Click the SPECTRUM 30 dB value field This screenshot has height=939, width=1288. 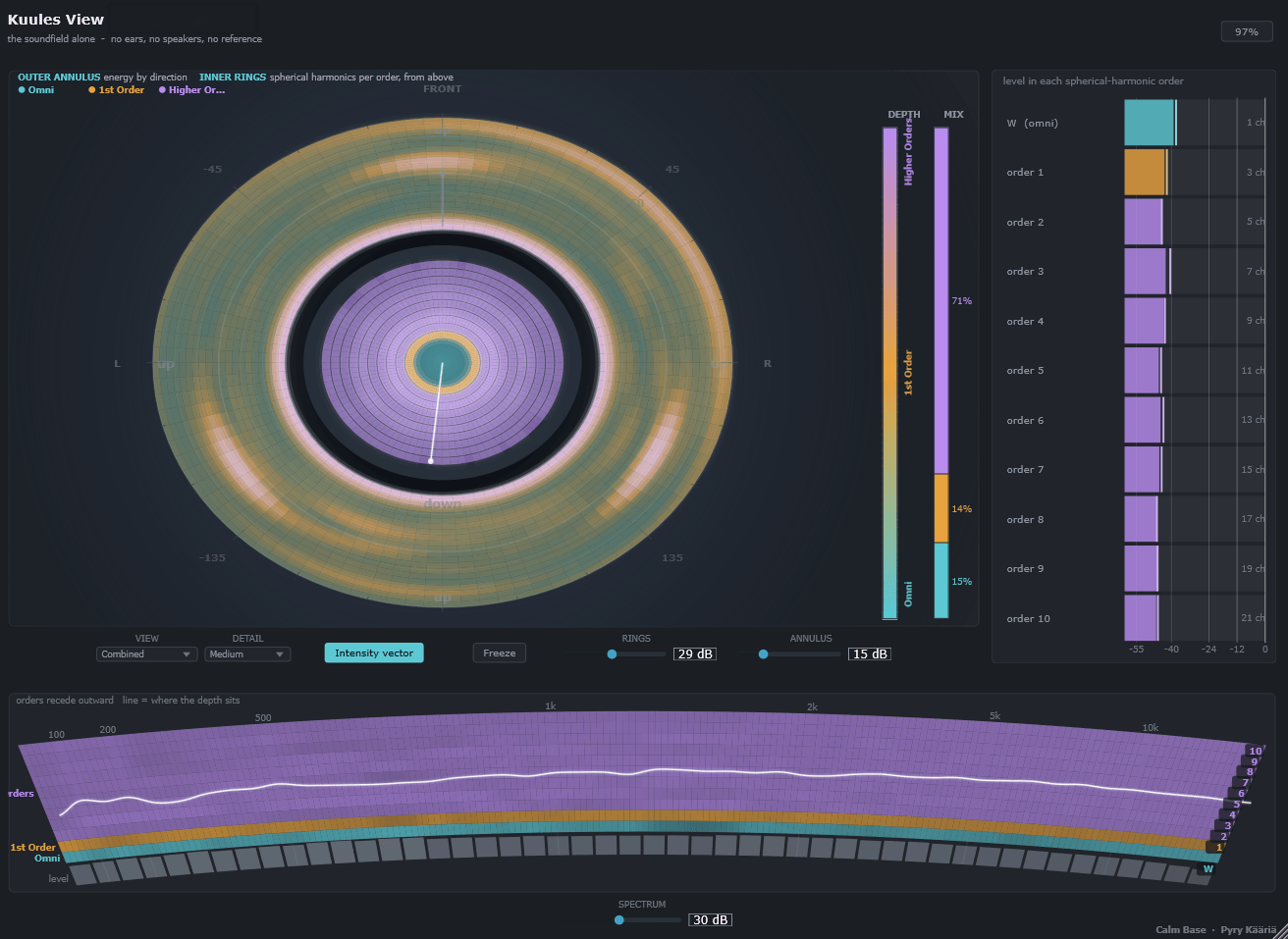[711, 919]
